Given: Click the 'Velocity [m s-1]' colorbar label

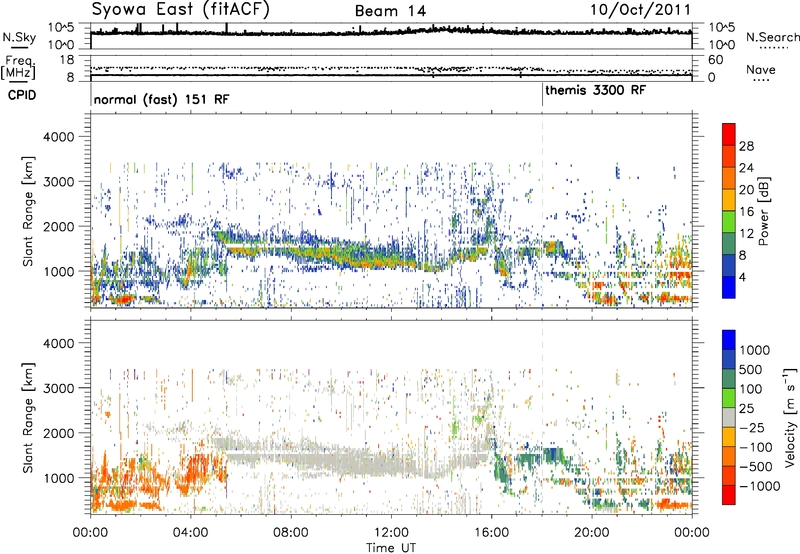Looking at the screenshot, I should [x=790, y=417].
